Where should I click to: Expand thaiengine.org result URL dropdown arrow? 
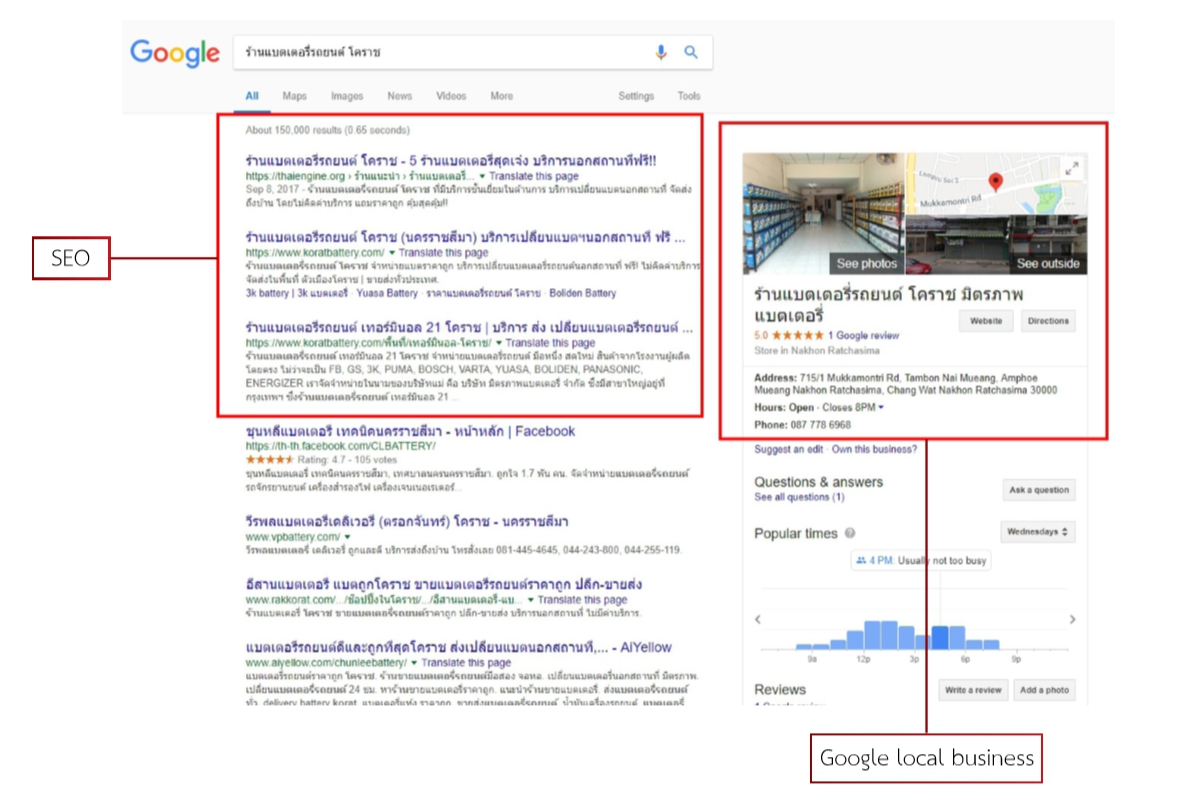tap(482, 176)
